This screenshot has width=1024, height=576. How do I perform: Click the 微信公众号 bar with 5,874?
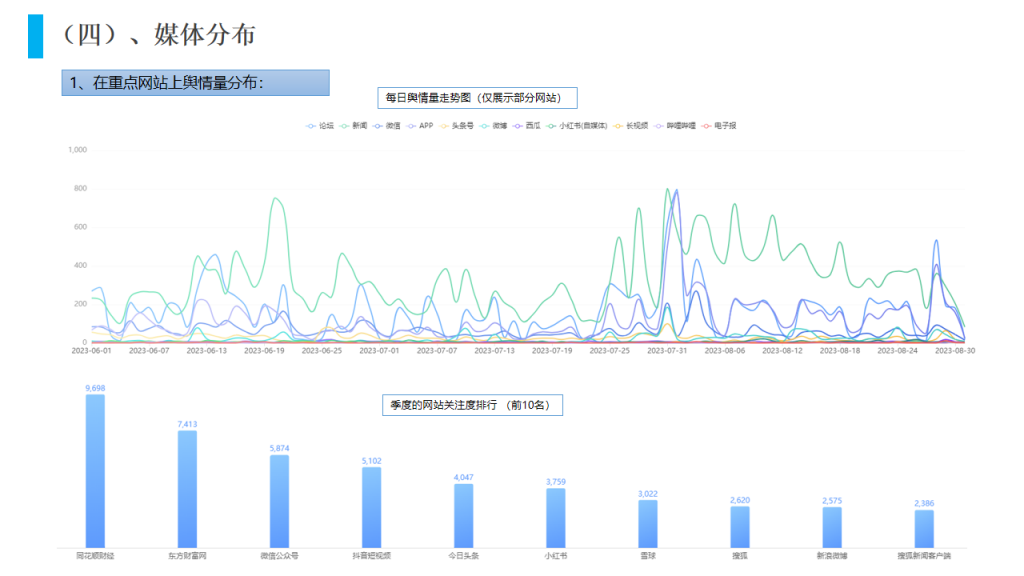[x=279, y=500]
